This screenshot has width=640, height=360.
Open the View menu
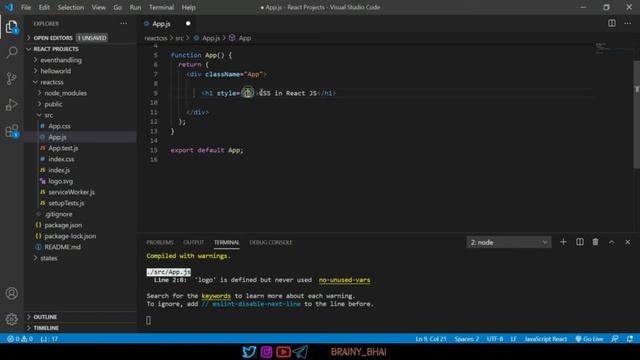tap(98, 7)
